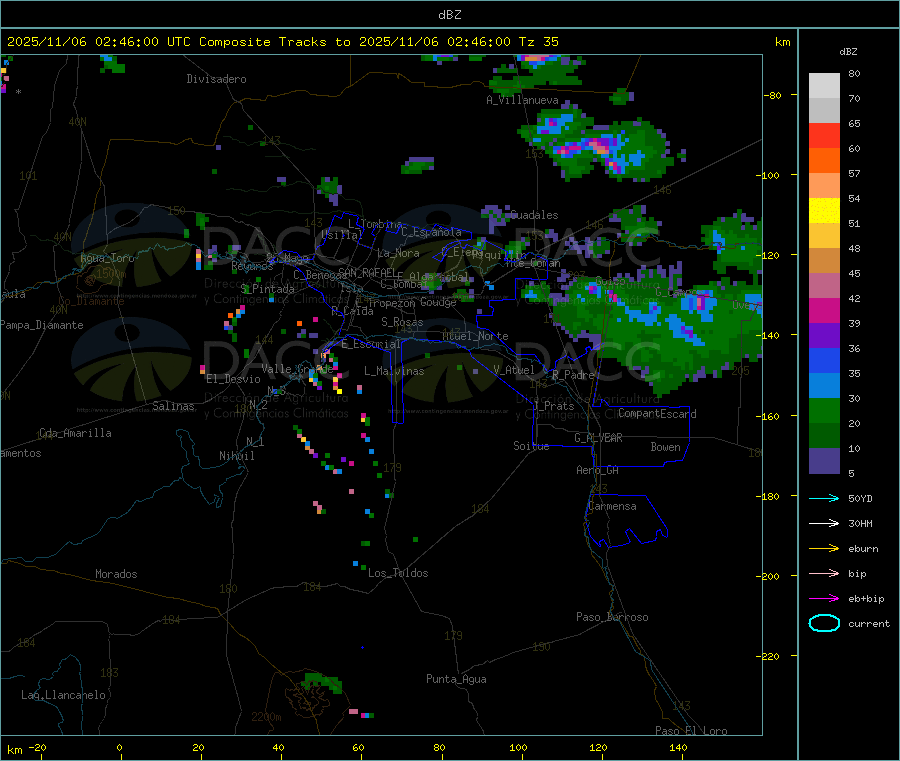Click the C_Española place label
Image resolution: width=900 pixels, height=761 pixels.
[431, 232]
